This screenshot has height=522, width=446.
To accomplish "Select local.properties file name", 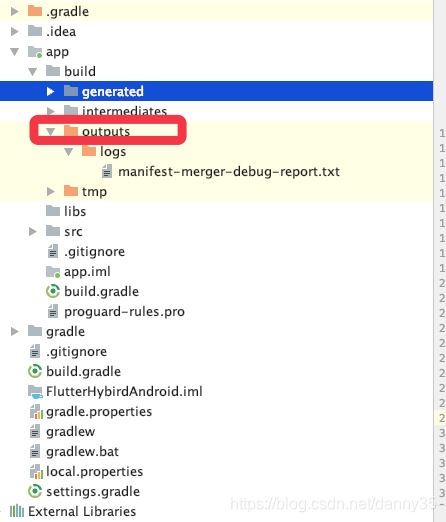I will click(x=94, y=472).
